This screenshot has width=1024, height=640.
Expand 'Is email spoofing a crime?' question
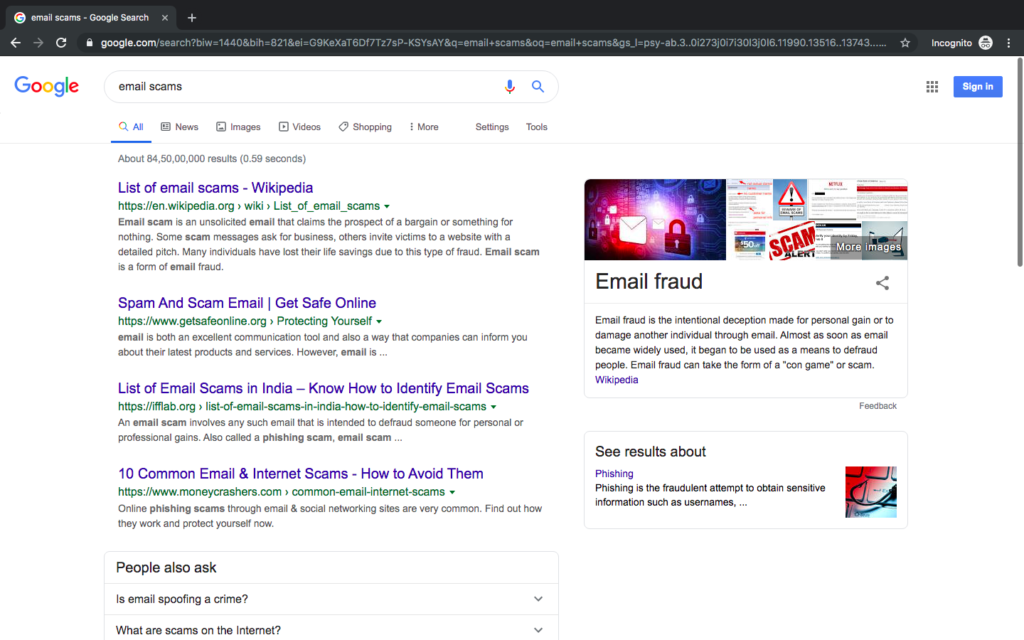point(331,599)
